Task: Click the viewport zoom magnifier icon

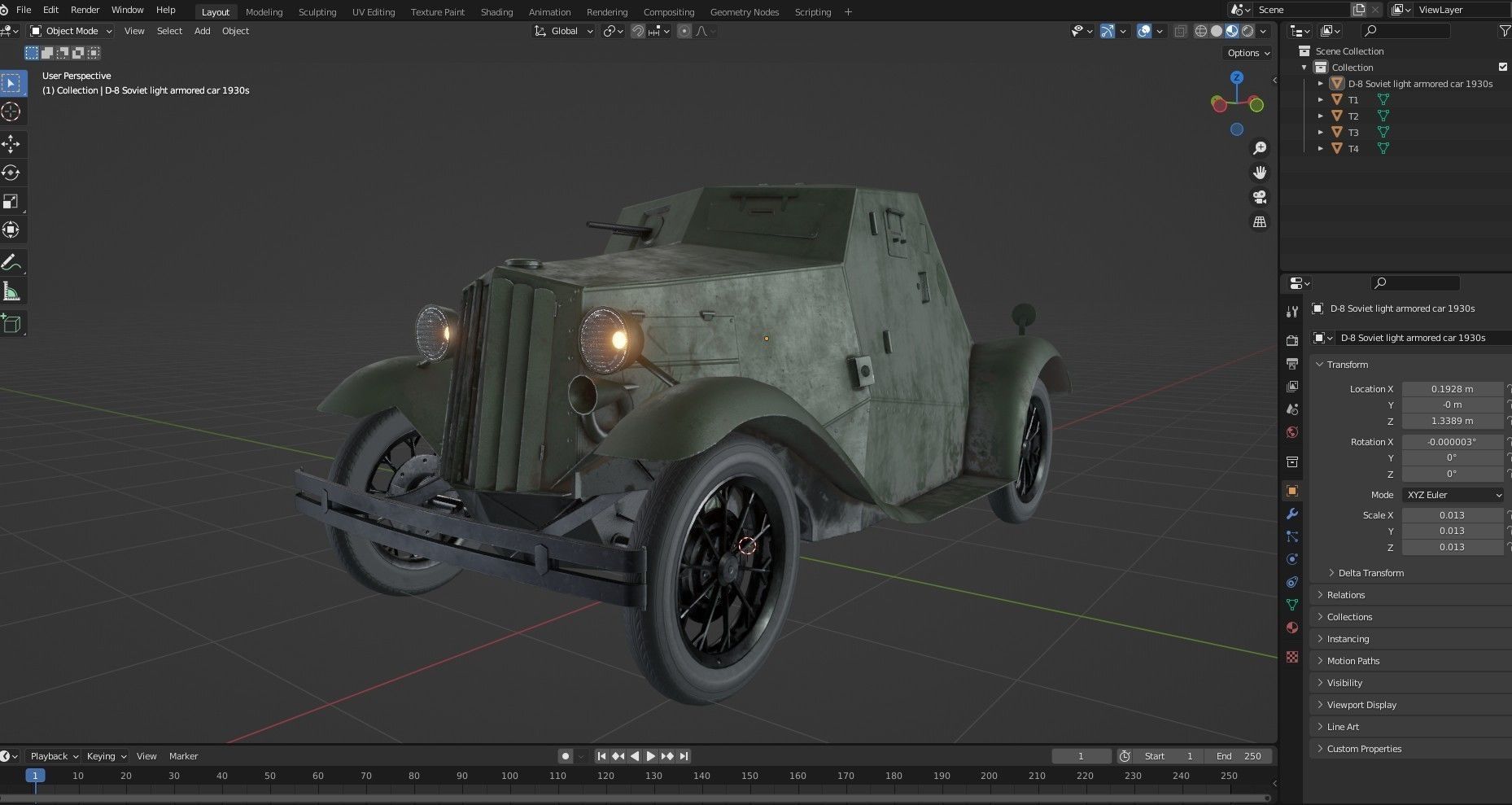Action: [x=1260, y=148]
